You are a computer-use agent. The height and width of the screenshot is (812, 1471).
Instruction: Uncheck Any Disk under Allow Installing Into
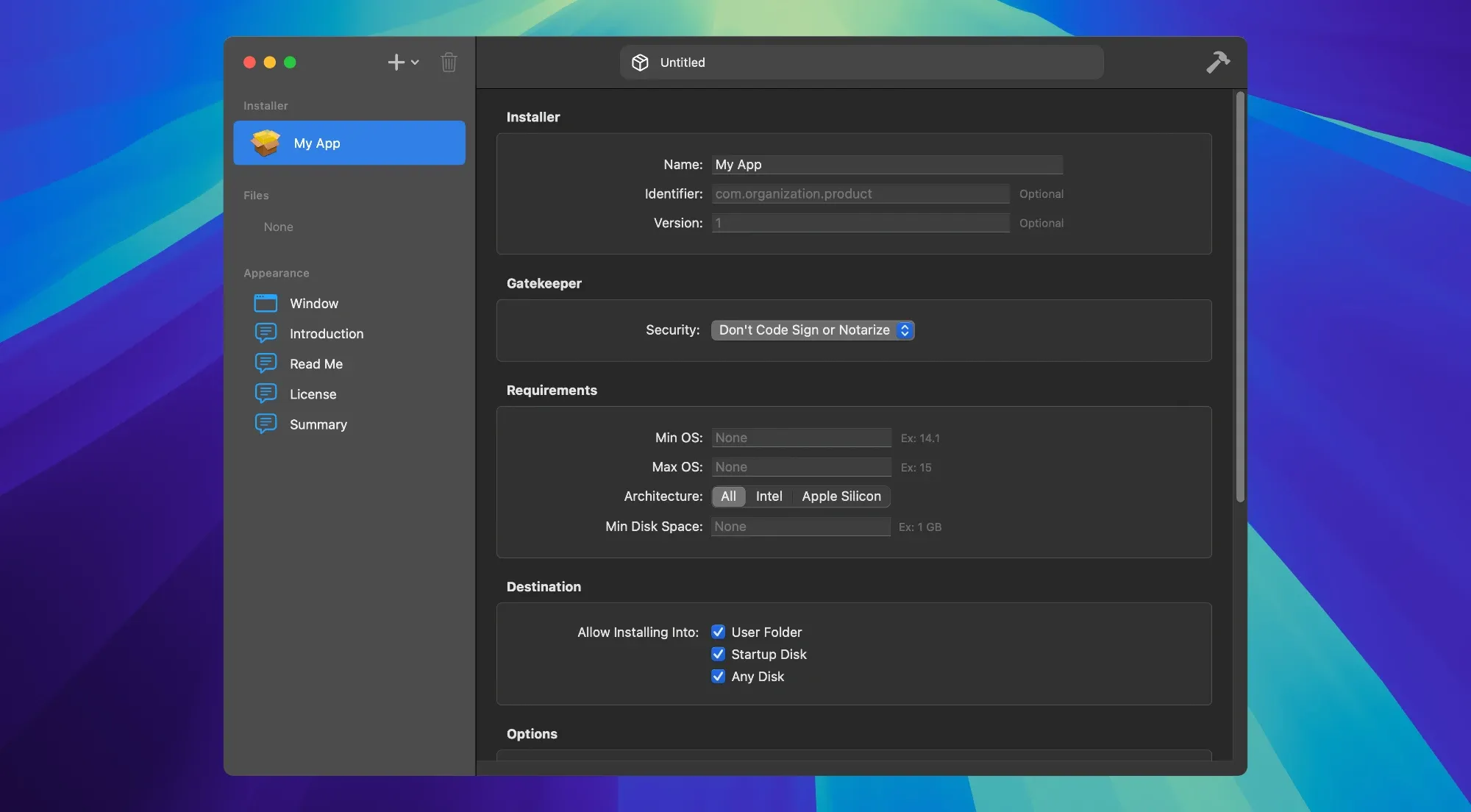718,676
